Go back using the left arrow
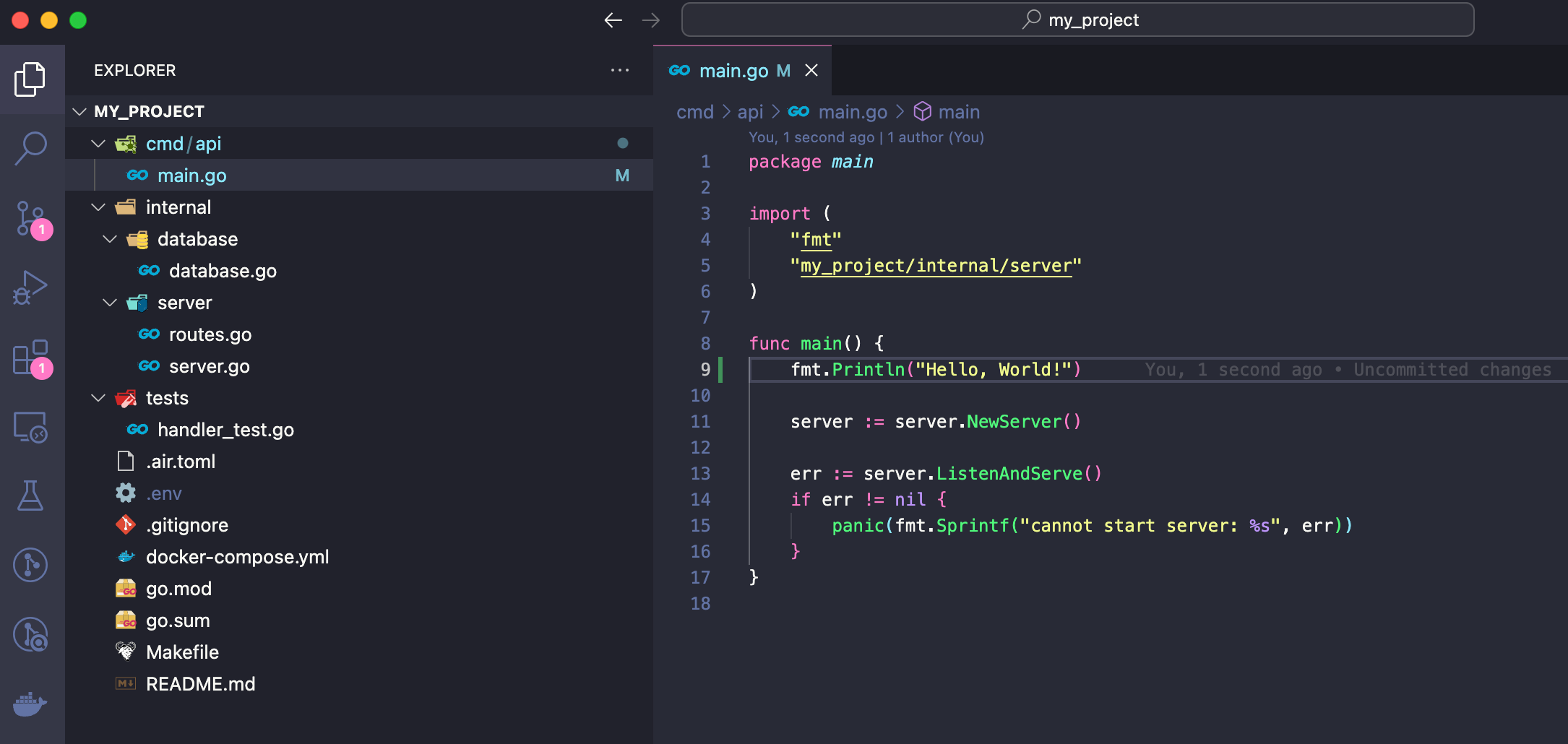The image size is (1568, 744). click(x=613, y=20)
